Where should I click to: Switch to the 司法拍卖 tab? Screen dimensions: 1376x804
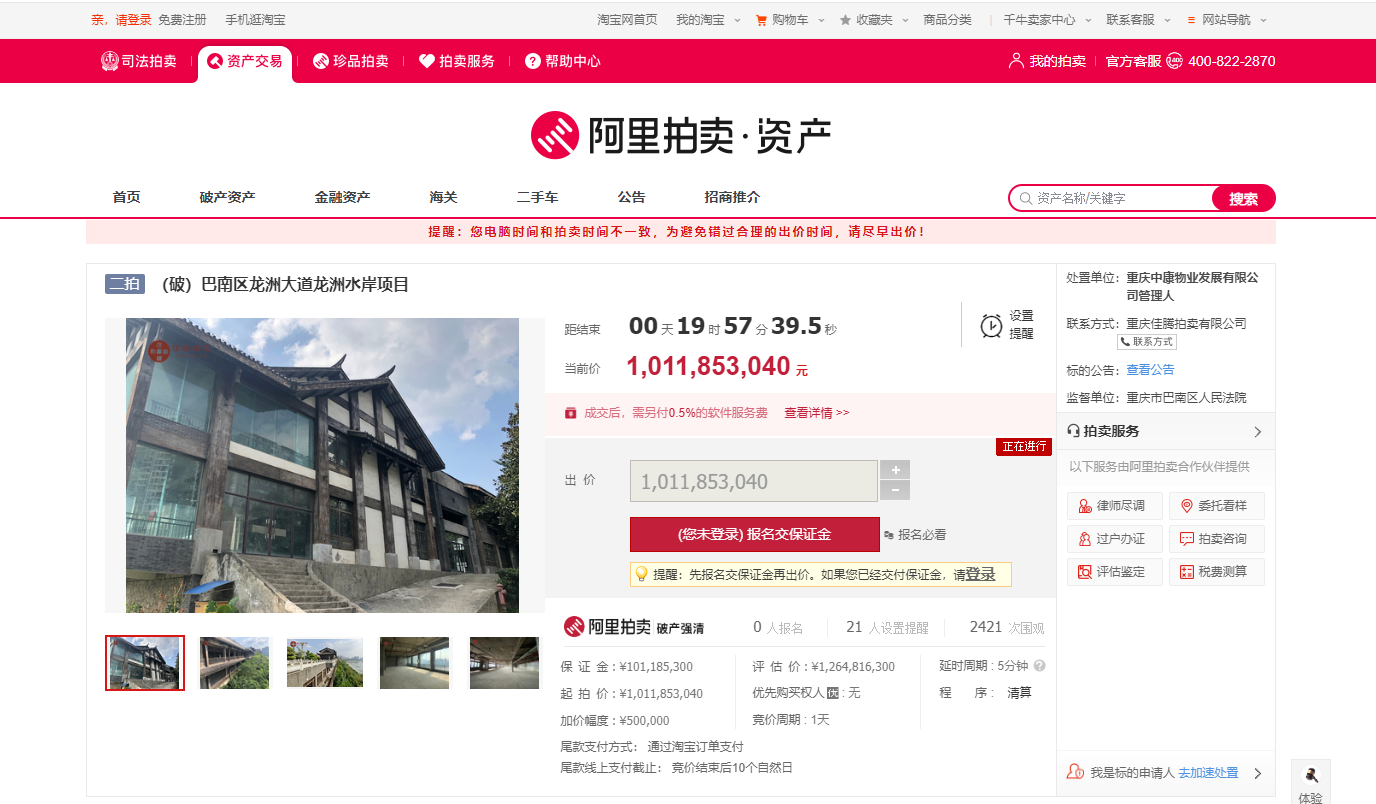[x=139, y=61]
